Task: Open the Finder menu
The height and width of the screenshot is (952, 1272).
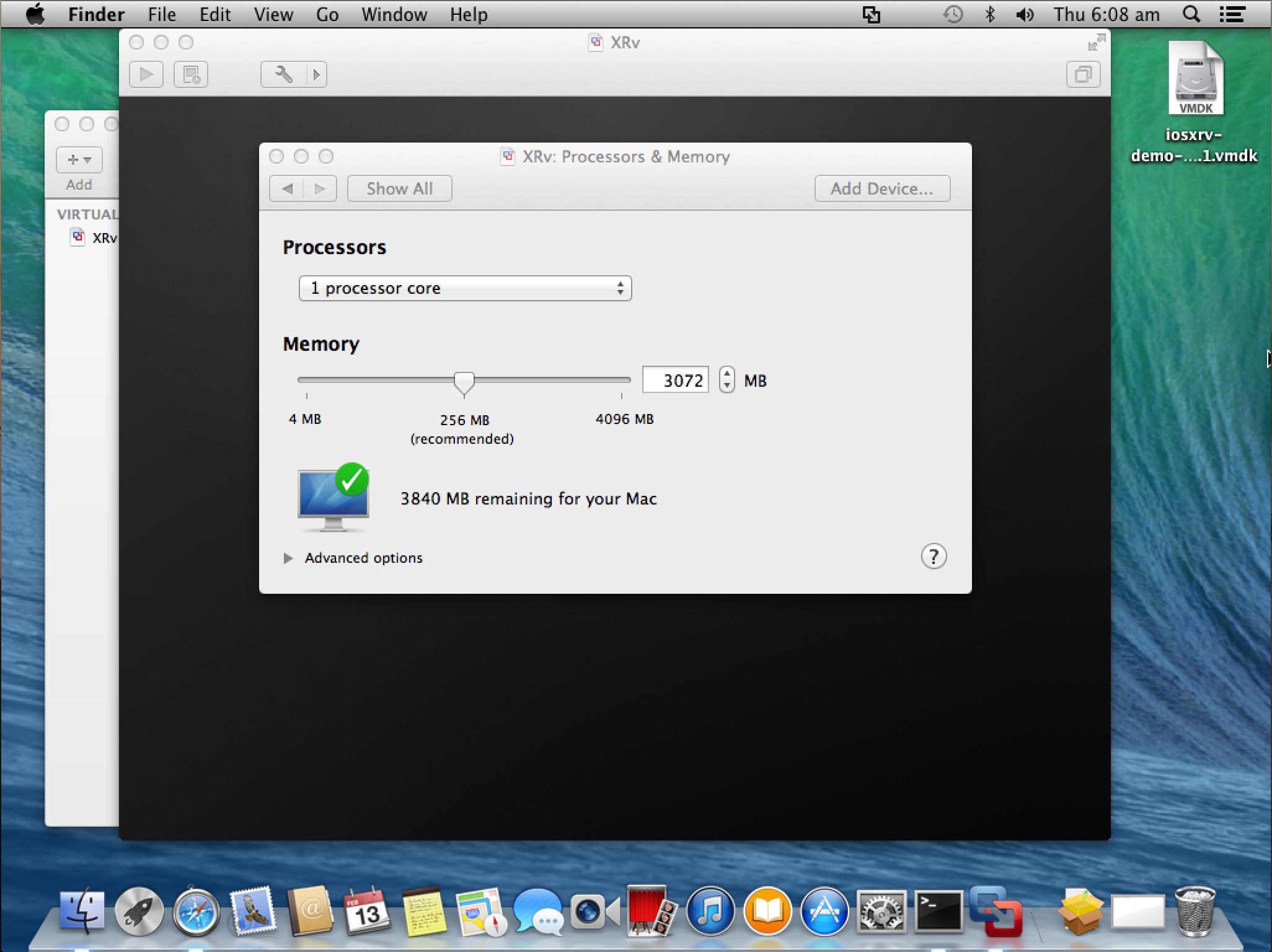Action: [x=96, y=14]
